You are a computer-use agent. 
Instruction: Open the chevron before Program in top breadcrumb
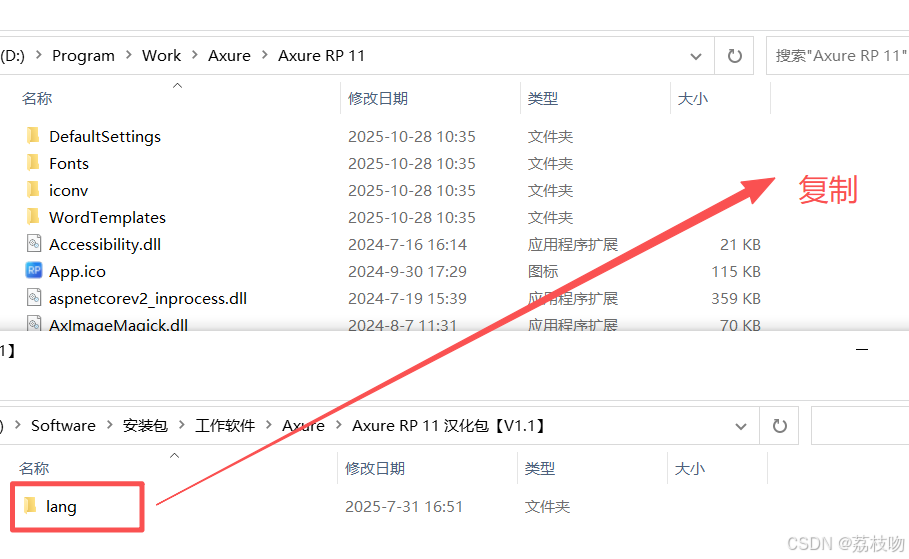point(39,55)
